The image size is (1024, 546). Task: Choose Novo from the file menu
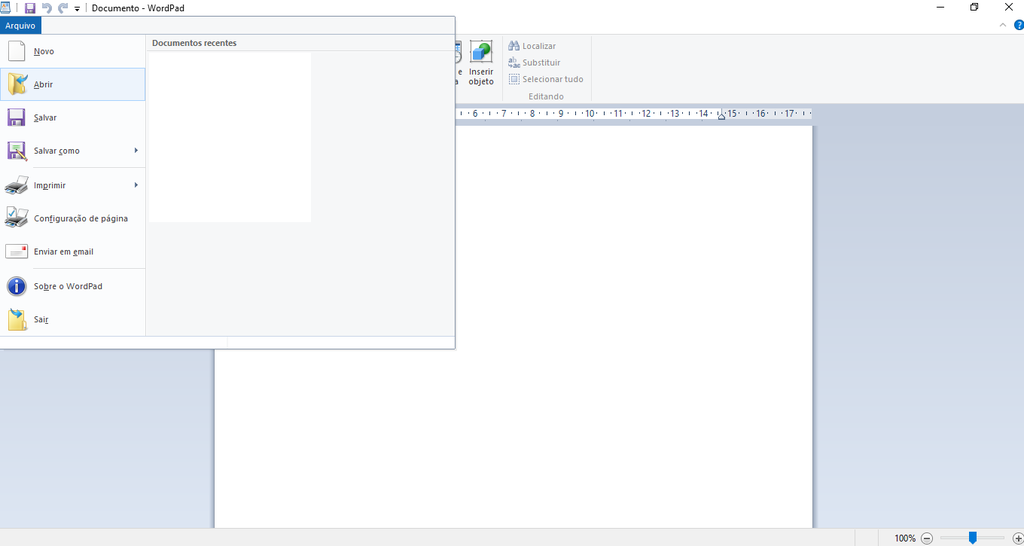click(72, 51)
